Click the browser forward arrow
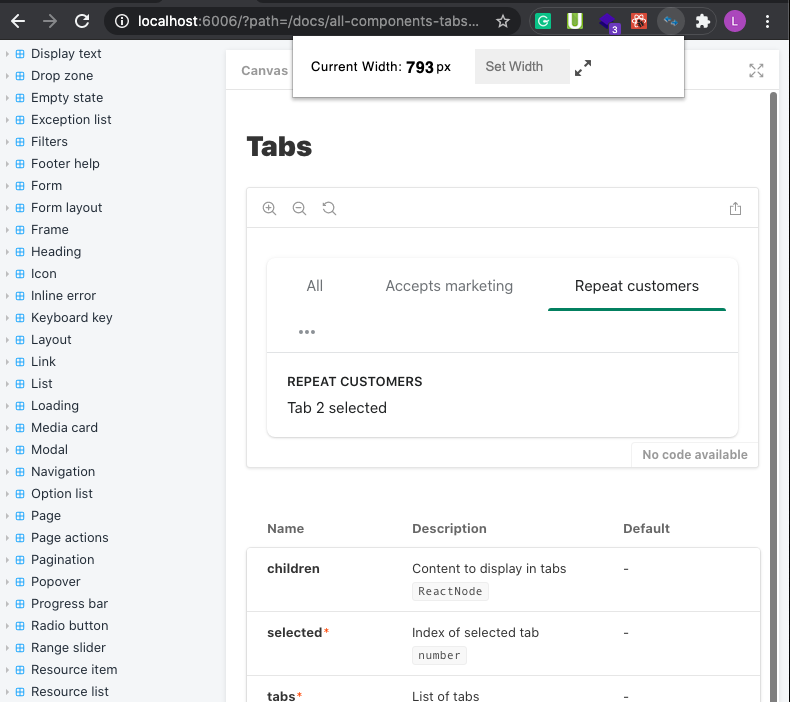This screenshot has height=702, width=790. click(x=50, y=21)
